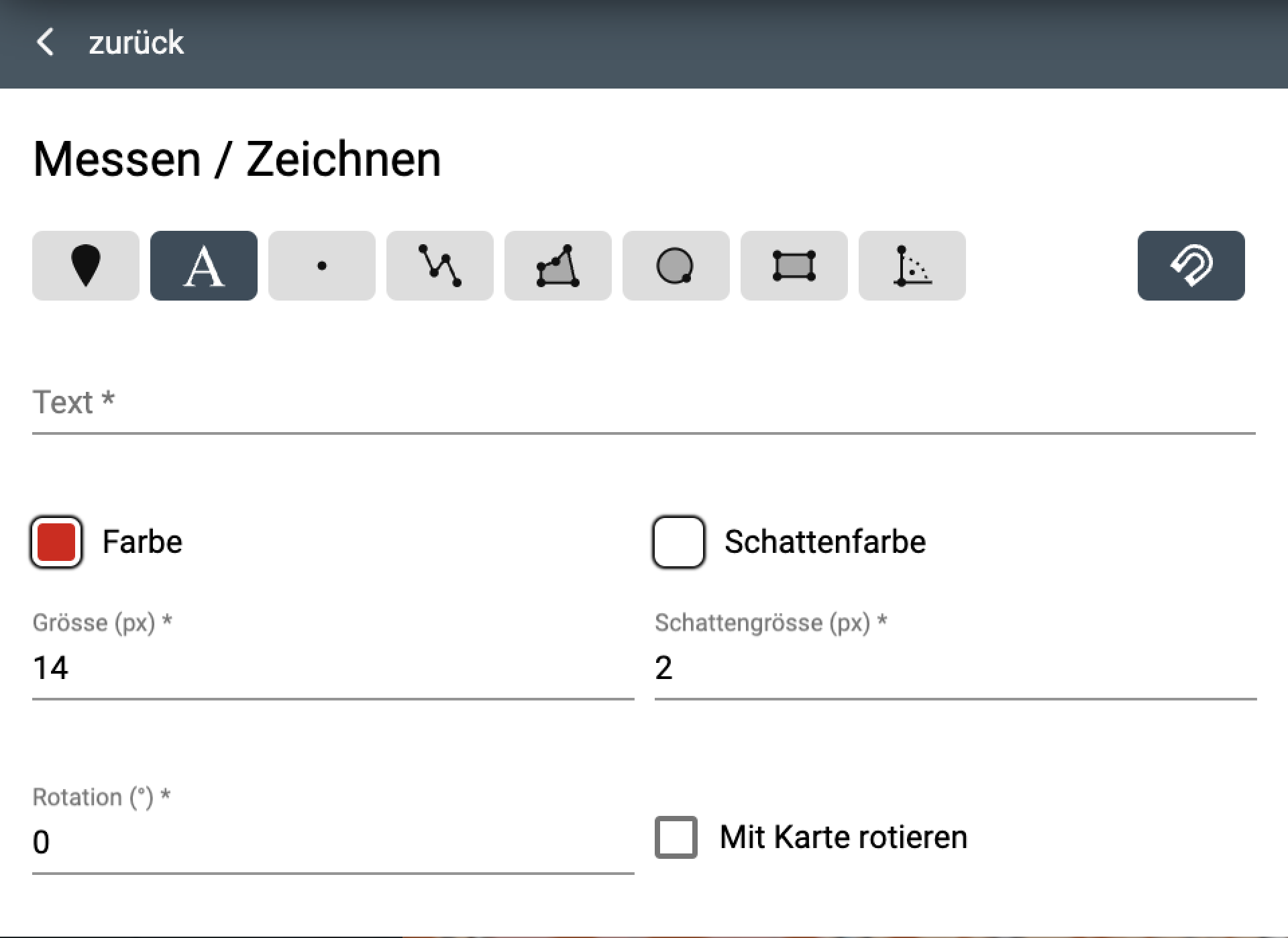Screen dimensions: 1288x938
Task: Select the marker pin drawing tool
Action: 86,266
